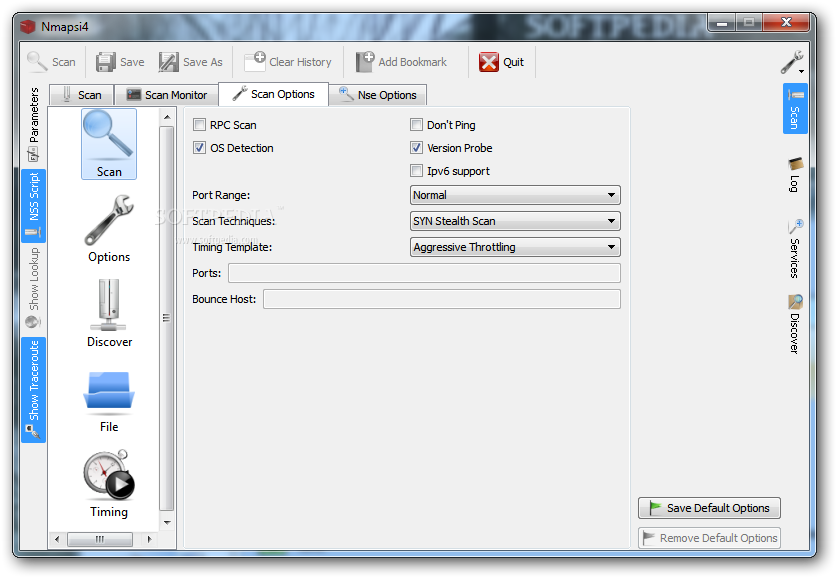This screenshot has width=837, height=578.
Task: Click the Clear History icon
Action: 255,61
